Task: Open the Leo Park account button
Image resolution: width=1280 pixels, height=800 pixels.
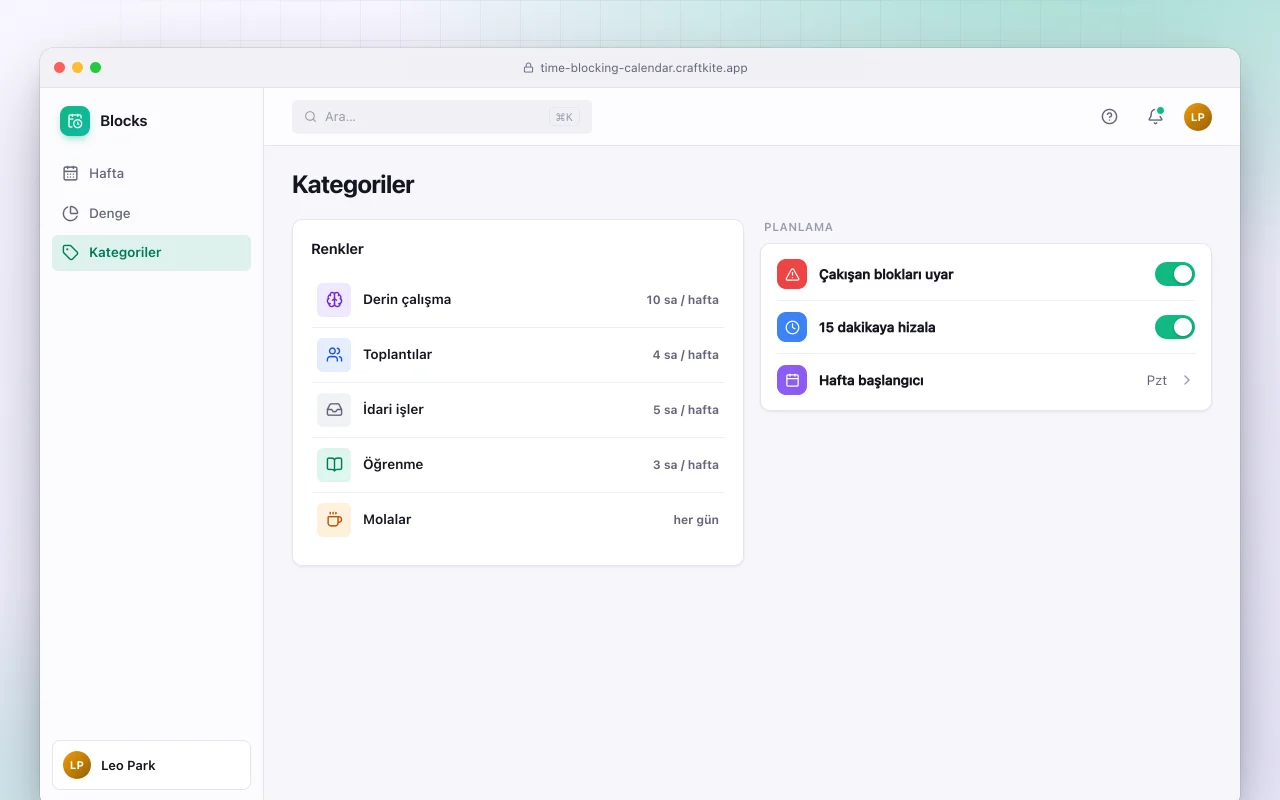Action: click(x=151, y=765)
